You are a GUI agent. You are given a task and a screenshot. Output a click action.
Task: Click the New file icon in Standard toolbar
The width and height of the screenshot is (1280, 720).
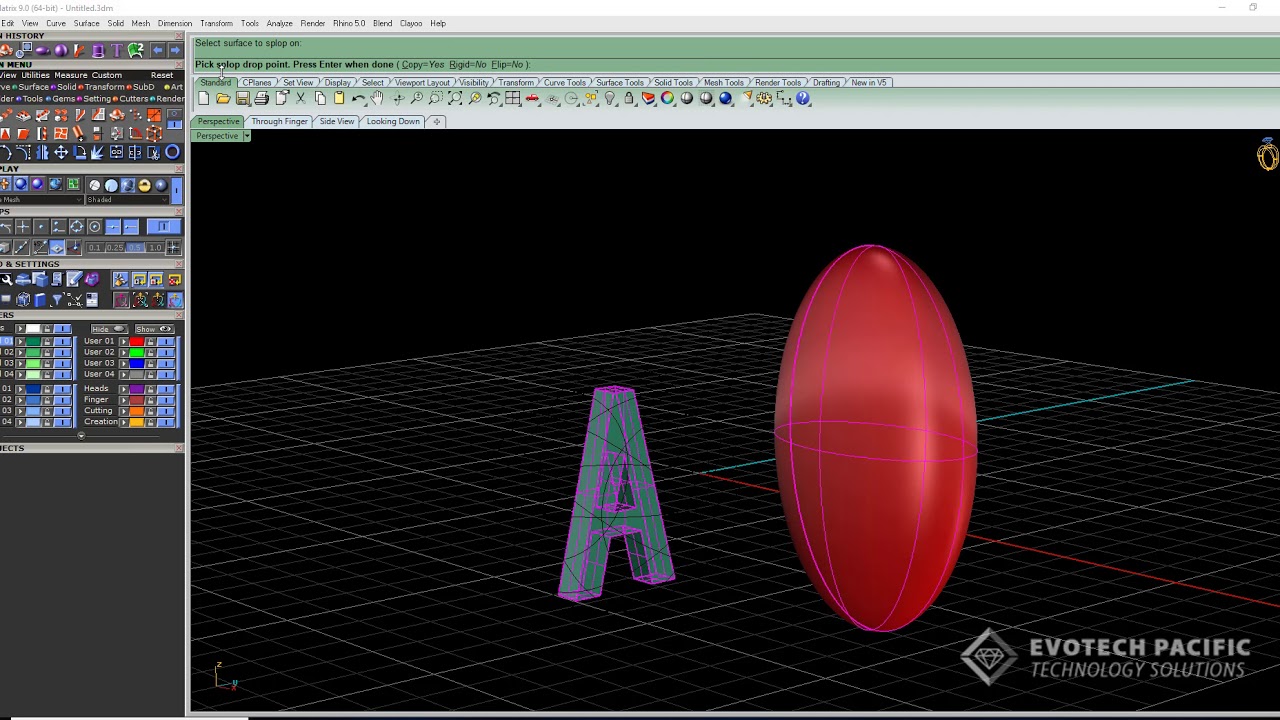click(x=204, y=98)
